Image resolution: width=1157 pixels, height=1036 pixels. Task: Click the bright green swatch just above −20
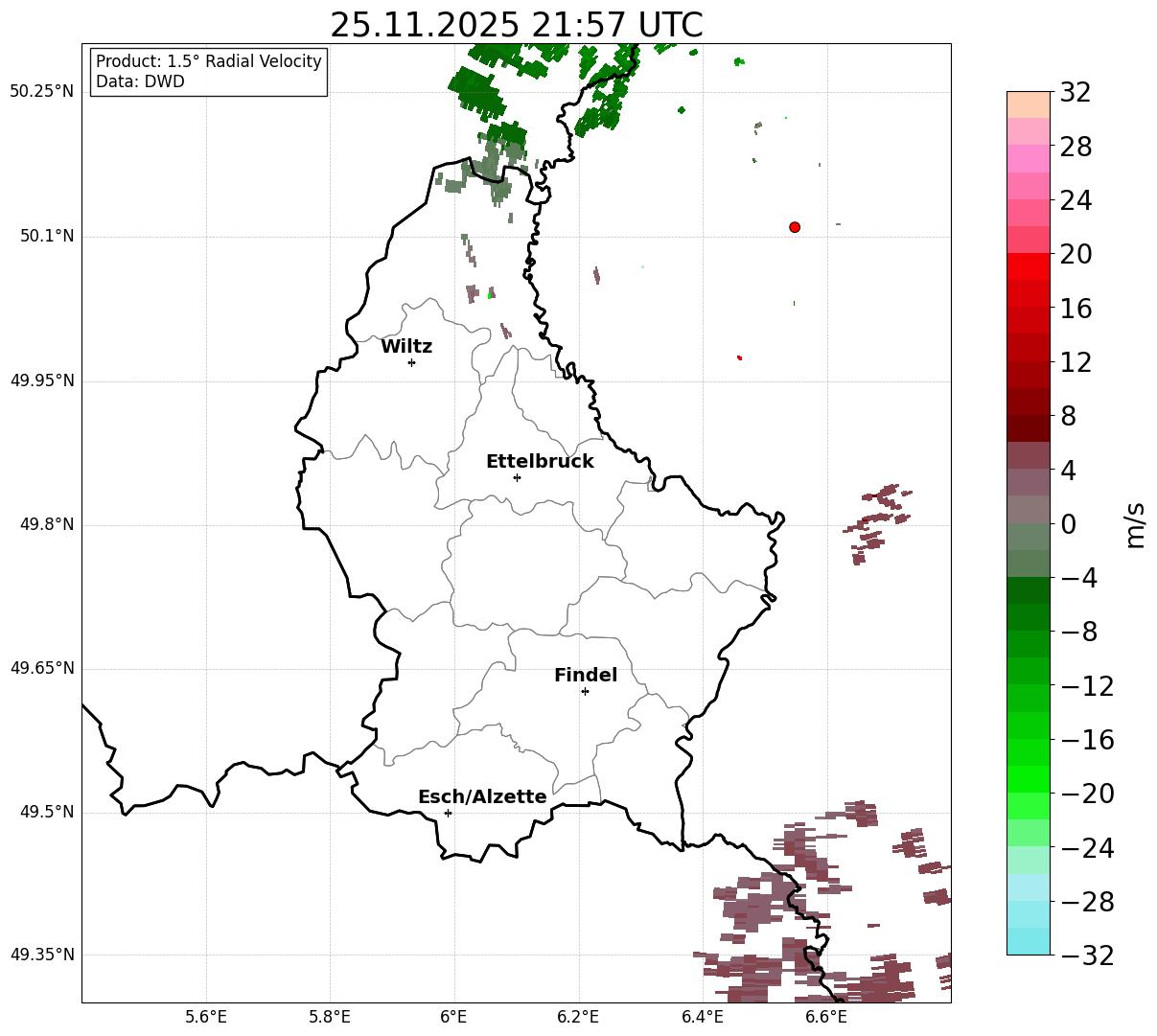pos(1029,778)
